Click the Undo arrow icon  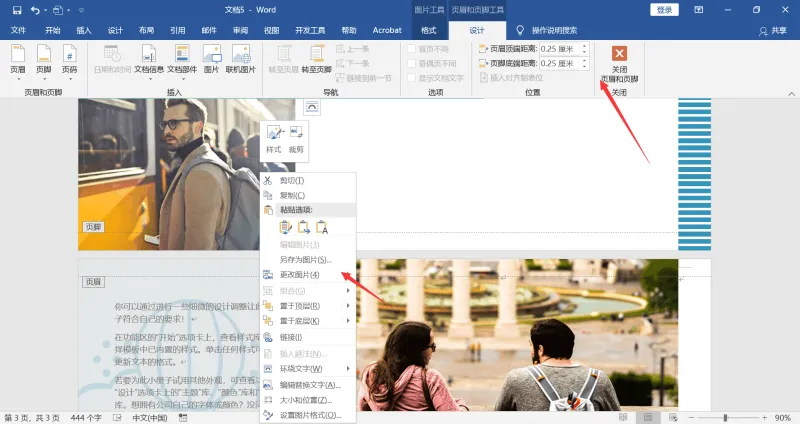35,10
